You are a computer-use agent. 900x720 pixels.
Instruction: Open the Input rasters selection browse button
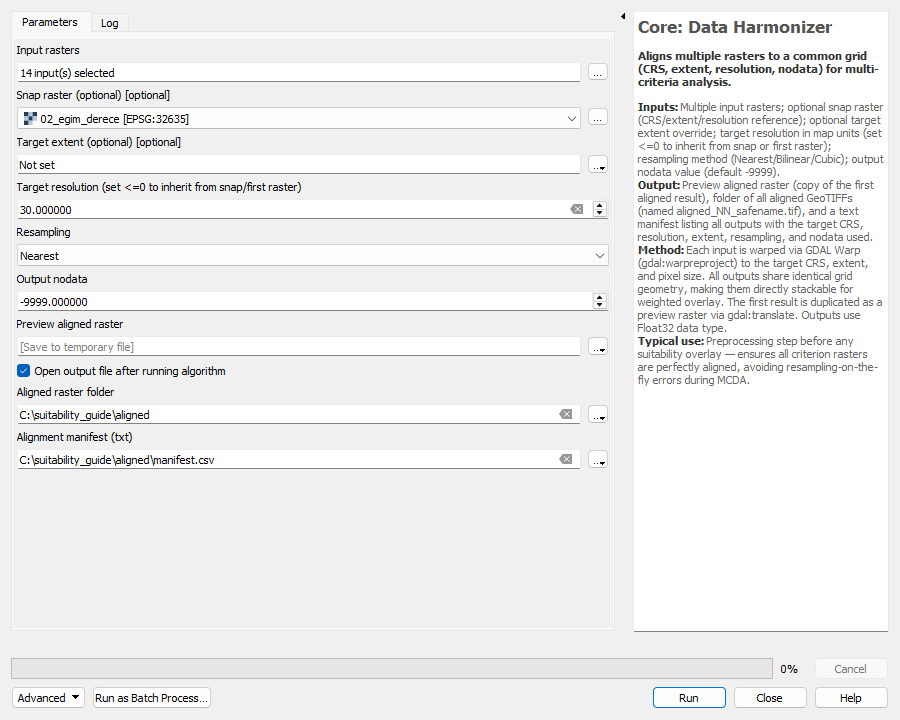[598, 73]
